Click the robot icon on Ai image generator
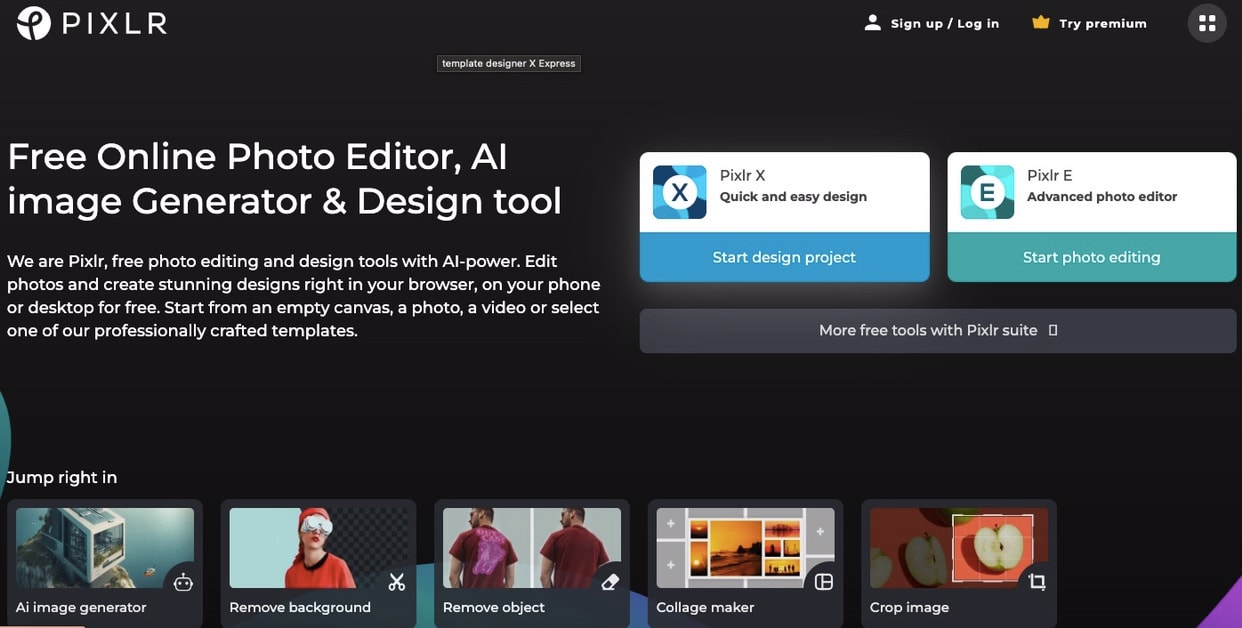The height and width of the screenshot is (628, 1242). coord(183,582)
